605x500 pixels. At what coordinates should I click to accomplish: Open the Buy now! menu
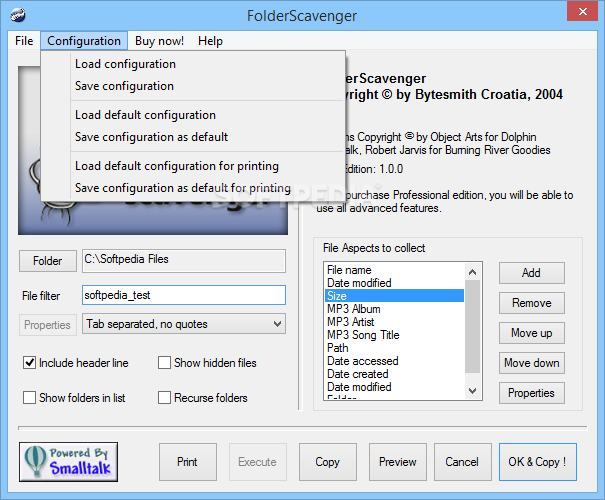[159, 41]
